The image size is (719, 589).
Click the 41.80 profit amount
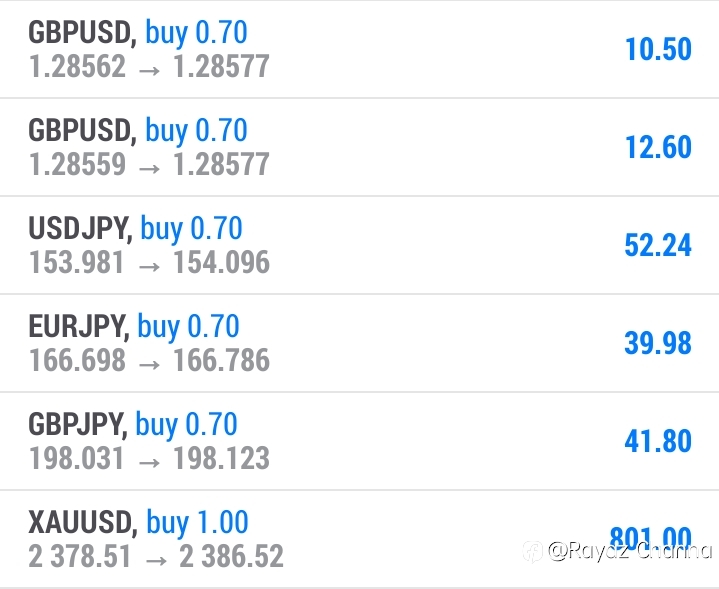click(658, 441)
